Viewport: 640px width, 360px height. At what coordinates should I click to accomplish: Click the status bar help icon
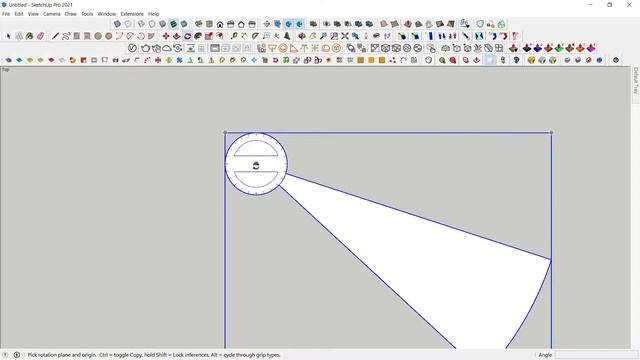[5, 355]
